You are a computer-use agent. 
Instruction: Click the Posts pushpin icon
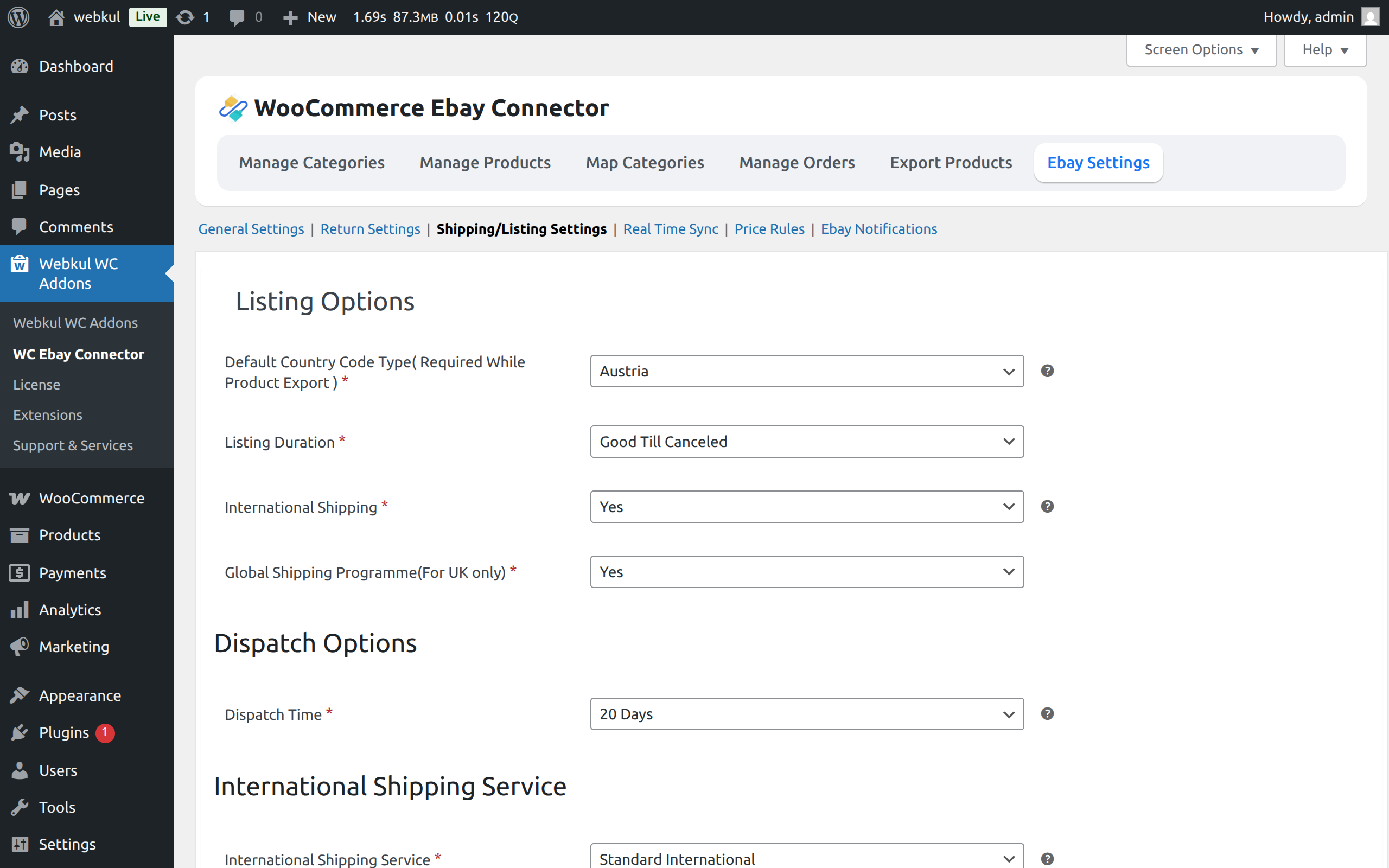(20, 115)
